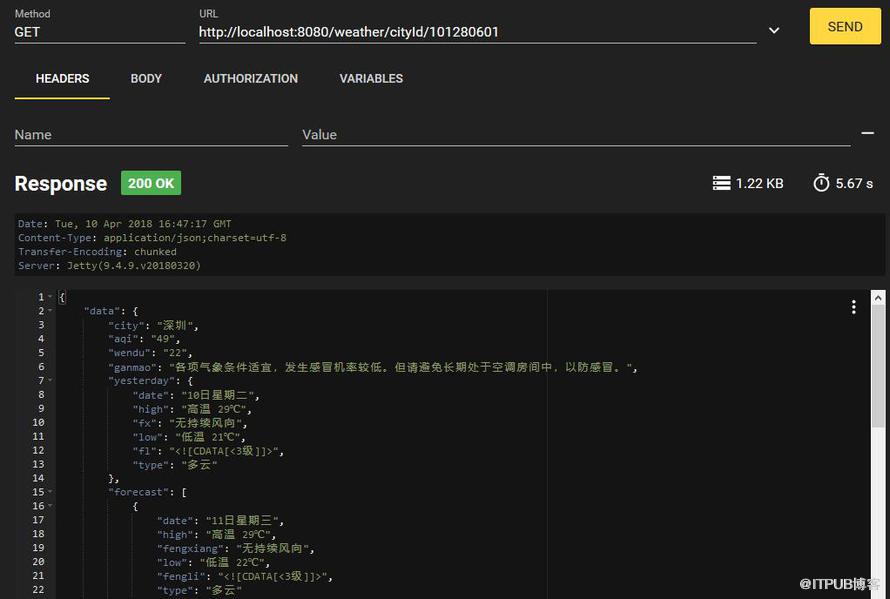Focus the header Name input
Viewport: 890px width, 599px height.
coord(151,135)
